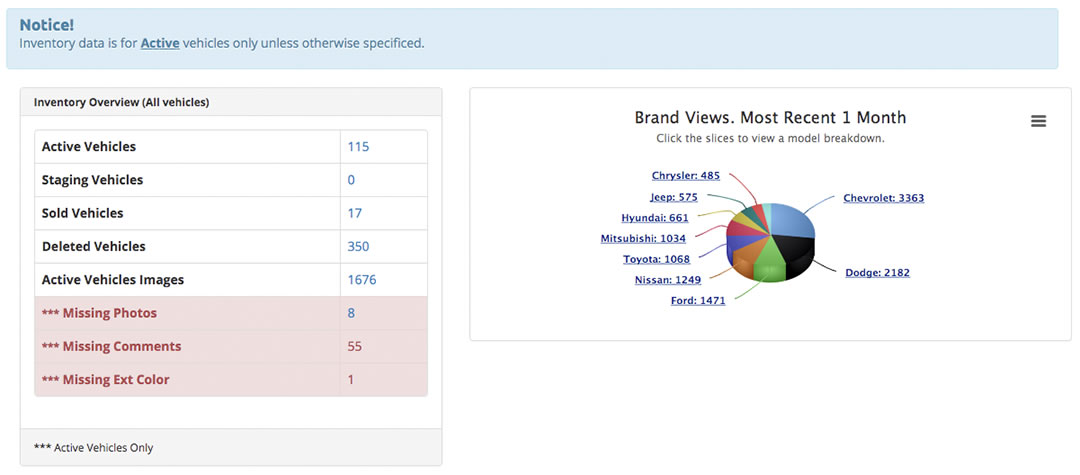Click the Sold Vehicles count 17
This screenshot has width=1080, height=475.
point(355,213)
